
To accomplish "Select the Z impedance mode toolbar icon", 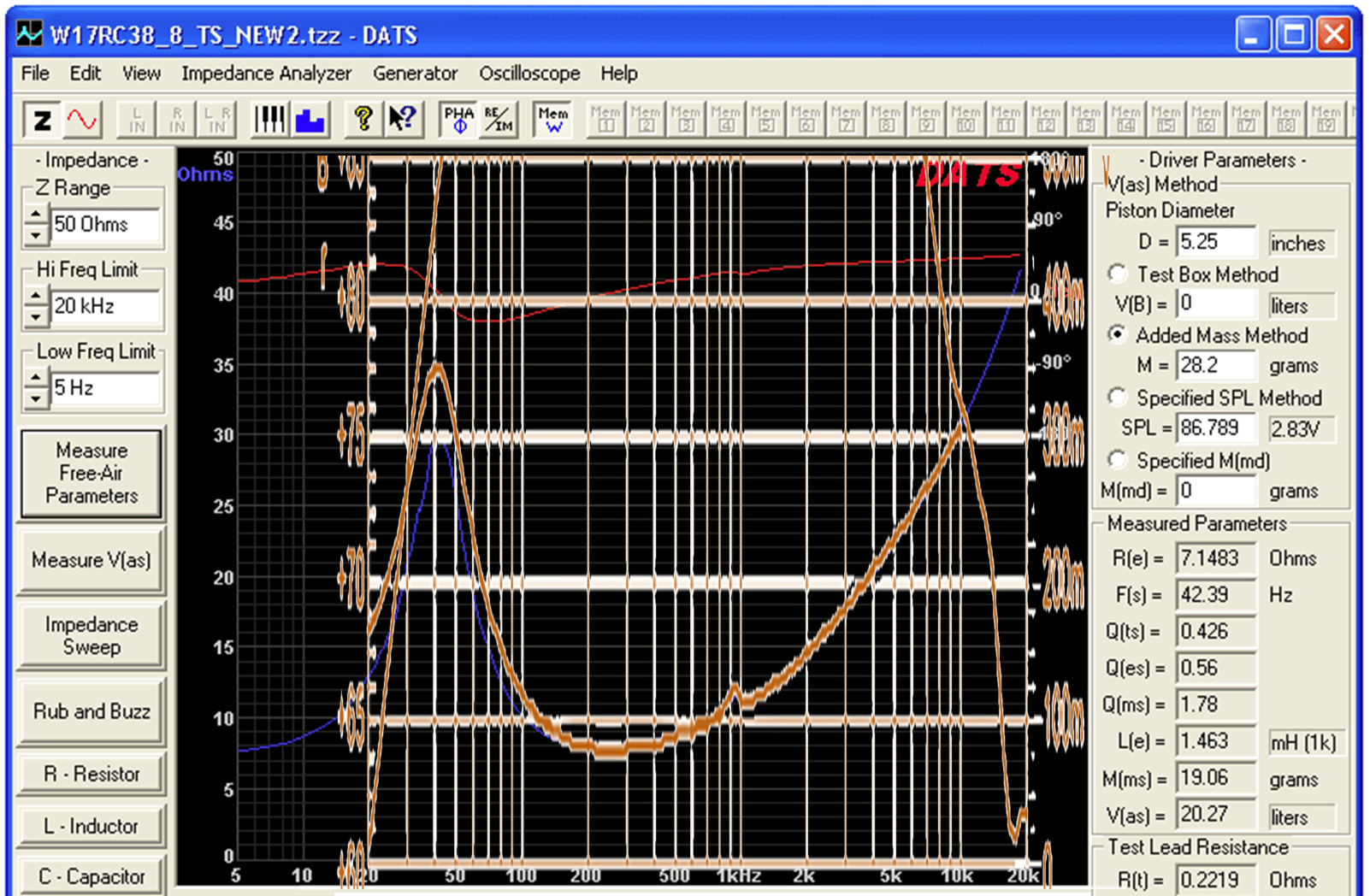I will coord(42,120).
